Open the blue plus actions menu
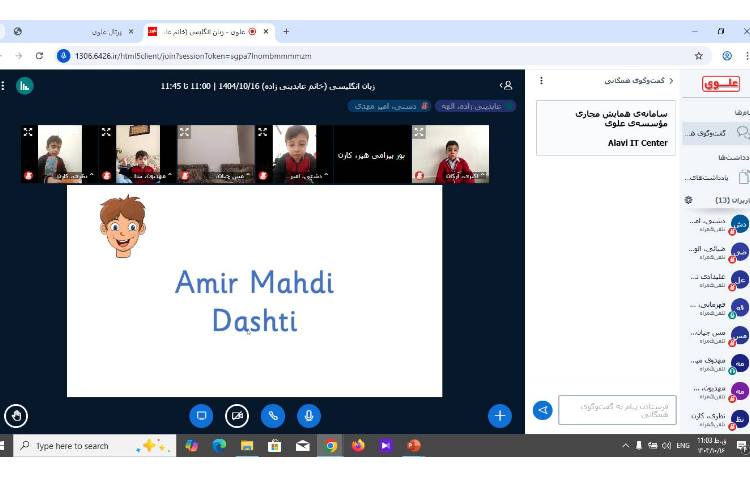Screen dimensions: 750x480 click(x=499, y=414)
